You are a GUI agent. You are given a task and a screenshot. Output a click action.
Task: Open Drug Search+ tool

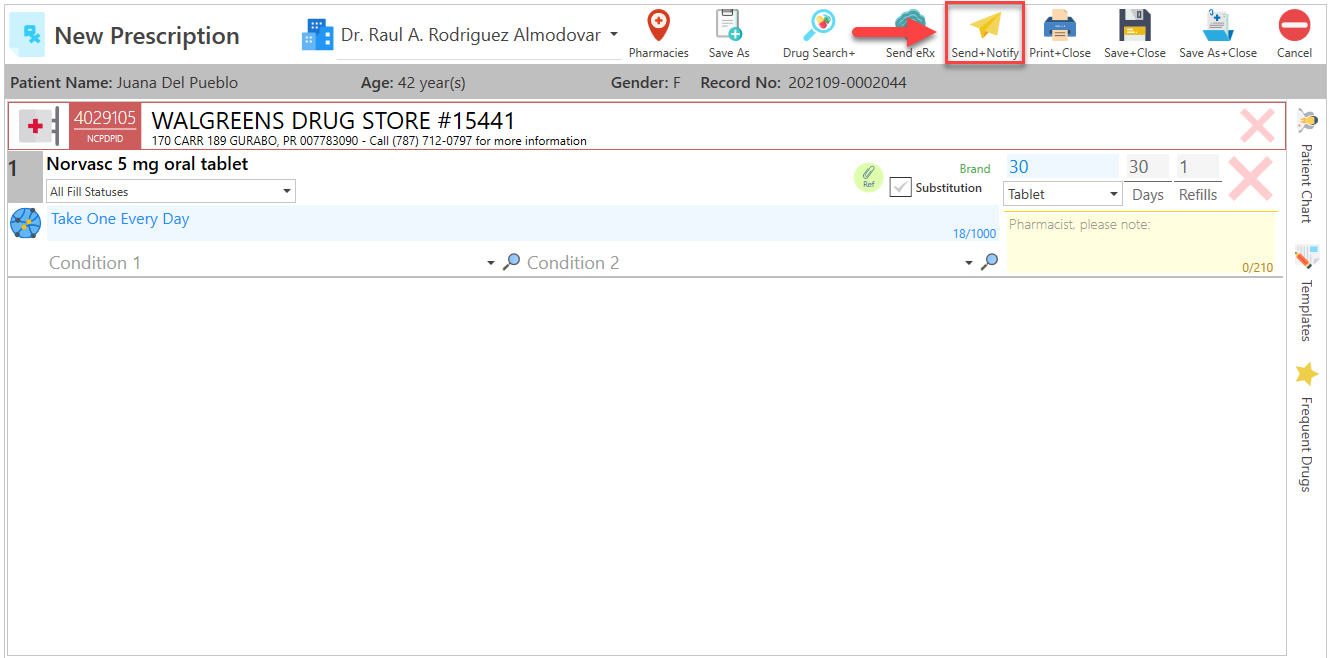(819, 34)
